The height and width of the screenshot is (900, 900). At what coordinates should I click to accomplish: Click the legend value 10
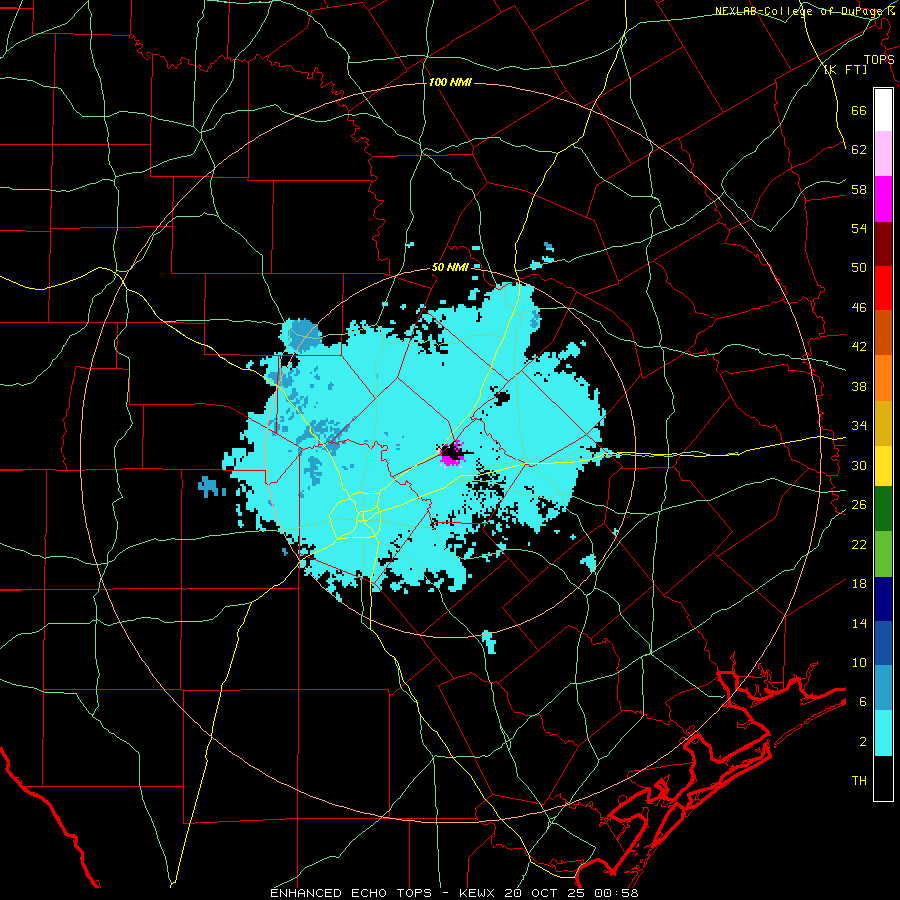859,662
